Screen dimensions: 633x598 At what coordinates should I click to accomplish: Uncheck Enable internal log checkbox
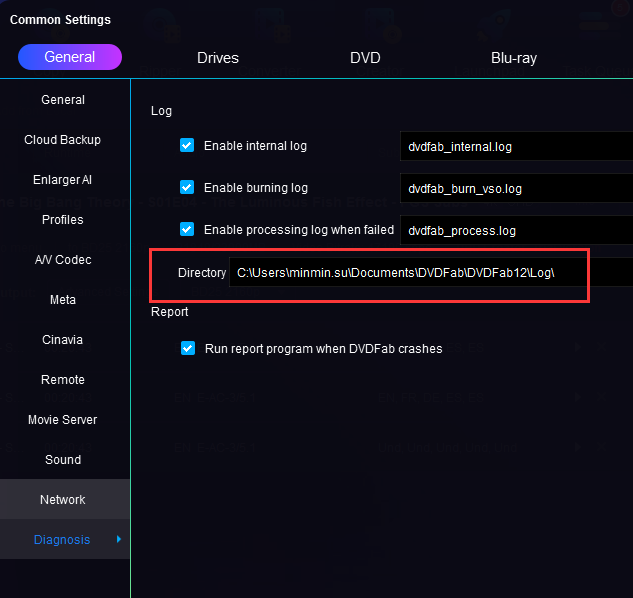point(187,145)
